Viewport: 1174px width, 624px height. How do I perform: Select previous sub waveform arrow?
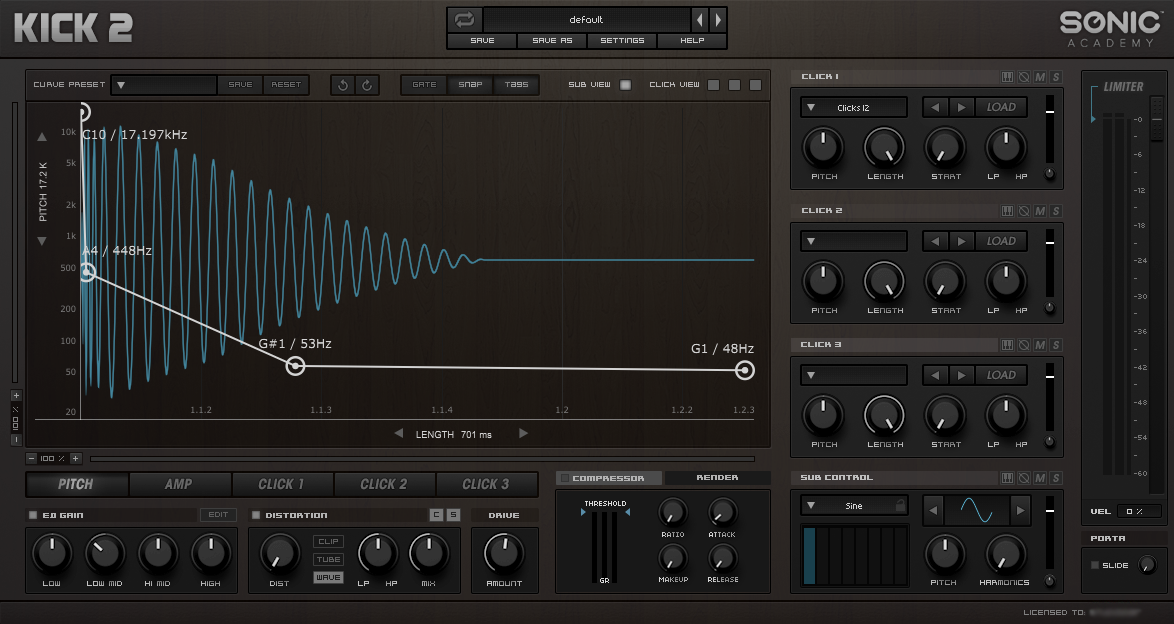[933, 511]
